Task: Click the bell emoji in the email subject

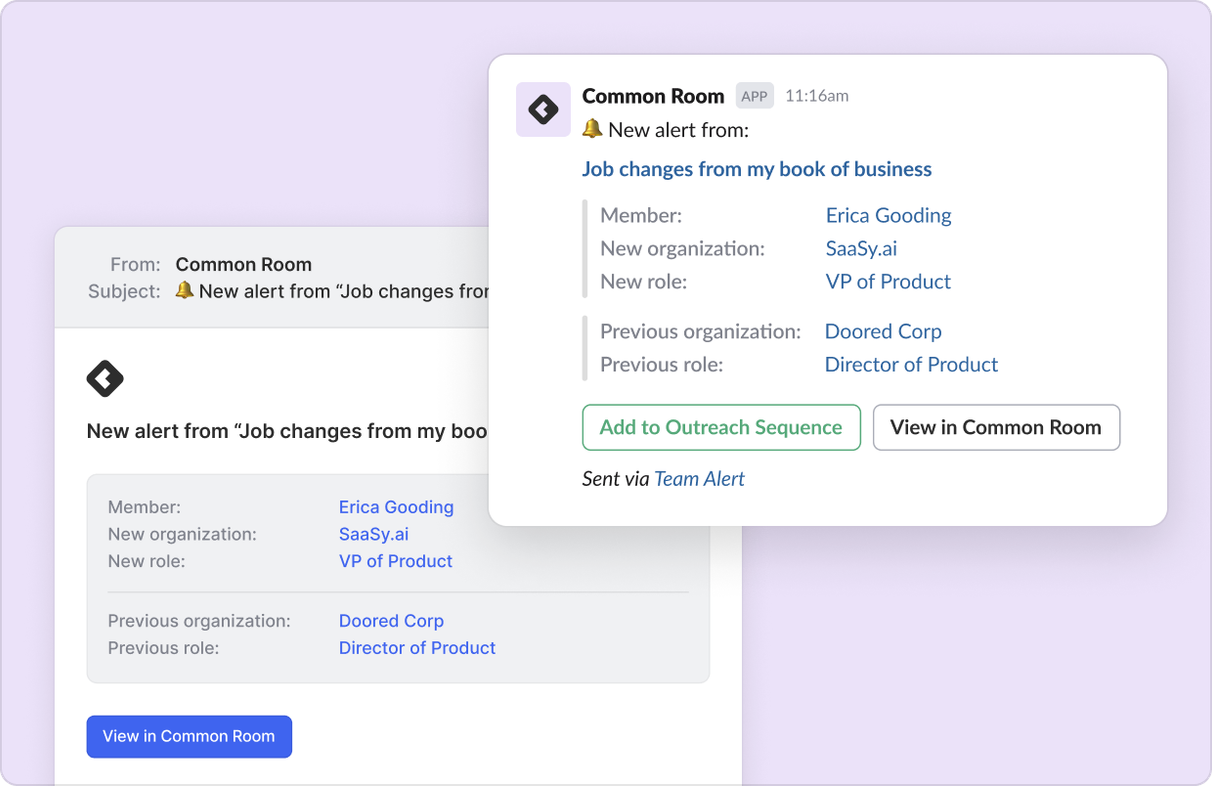Action: [184, 290]
